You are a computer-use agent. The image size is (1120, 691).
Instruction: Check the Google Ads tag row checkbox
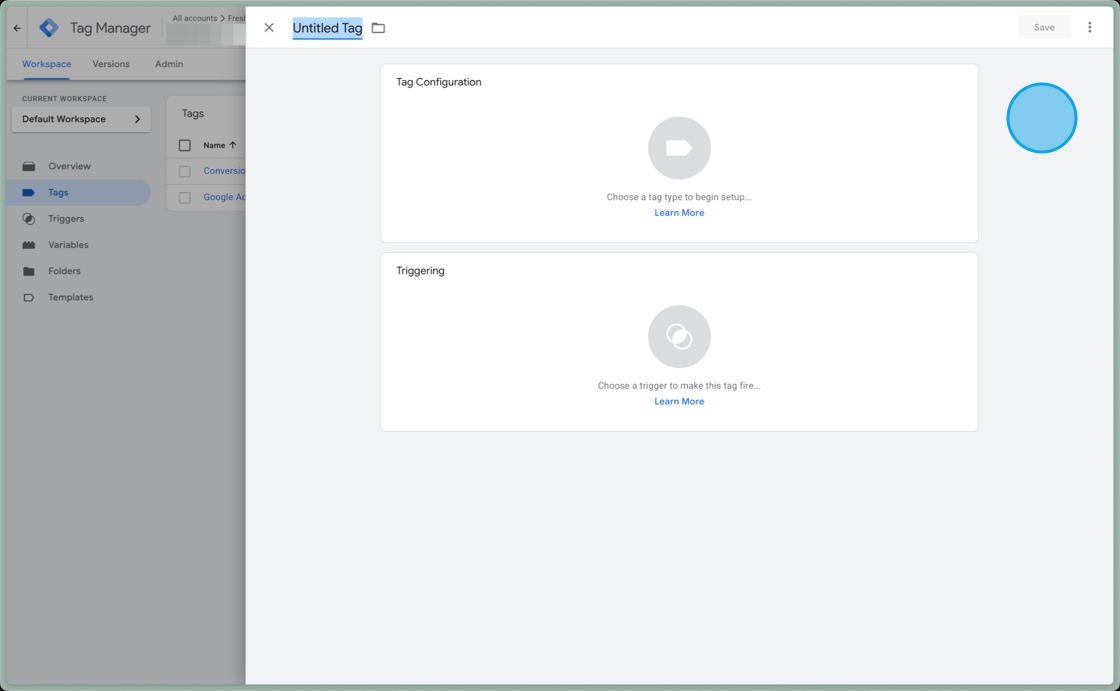[184, 197]
